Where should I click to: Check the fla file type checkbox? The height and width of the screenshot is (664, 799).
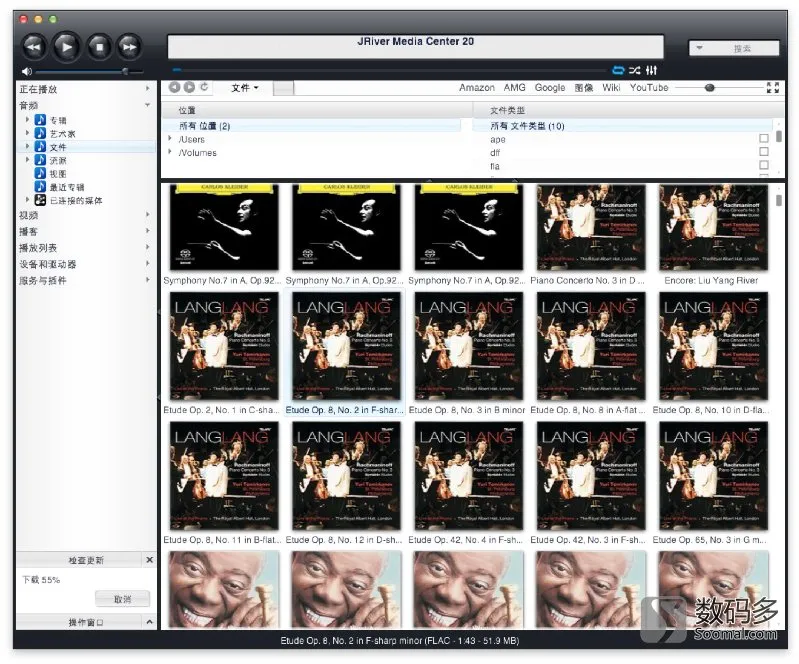click(763, 165)
